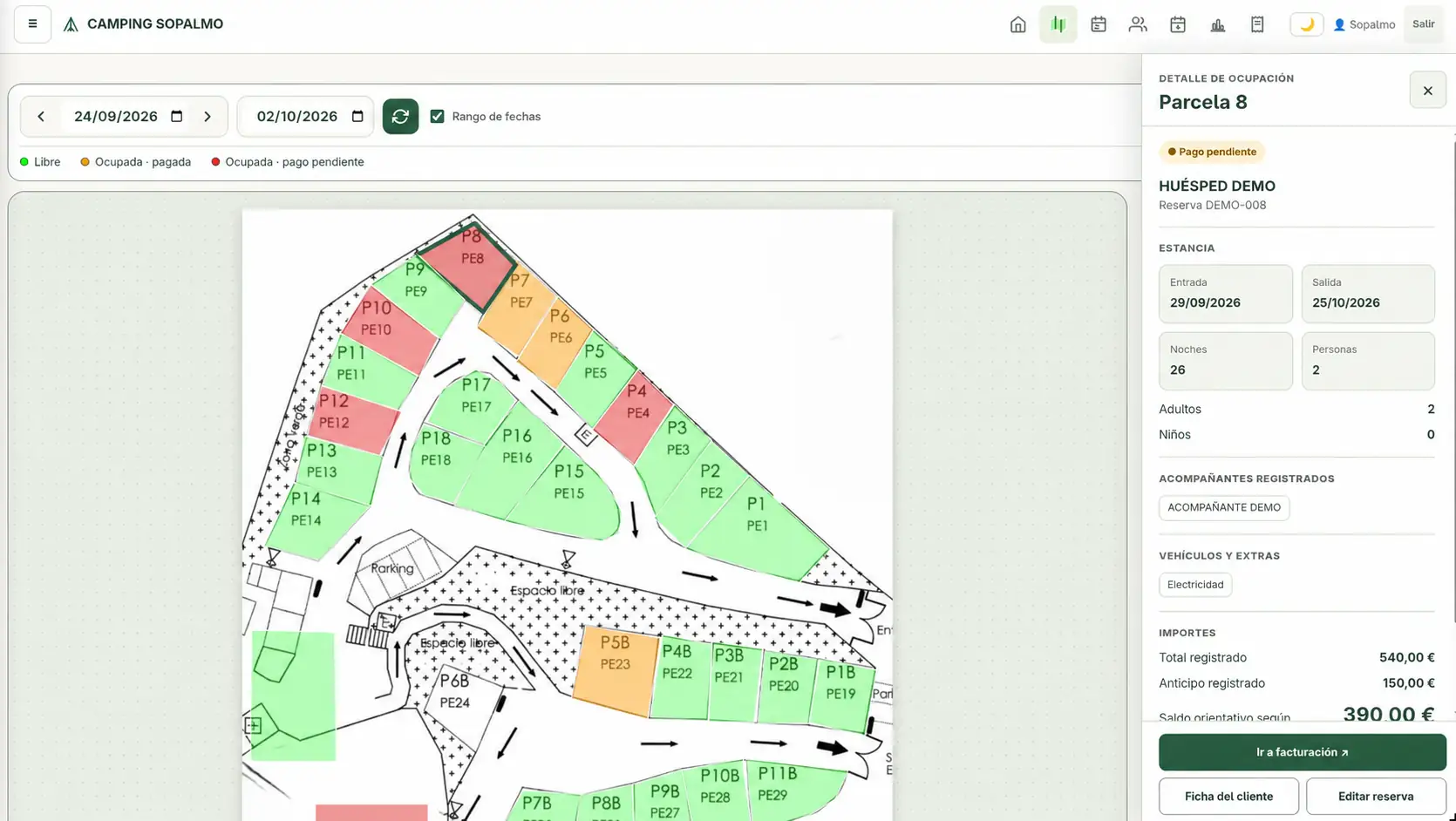Screen dimensions: 1456x821
Task: Select plot P4B PE22 on the map
Action: [x=680, y=678]
